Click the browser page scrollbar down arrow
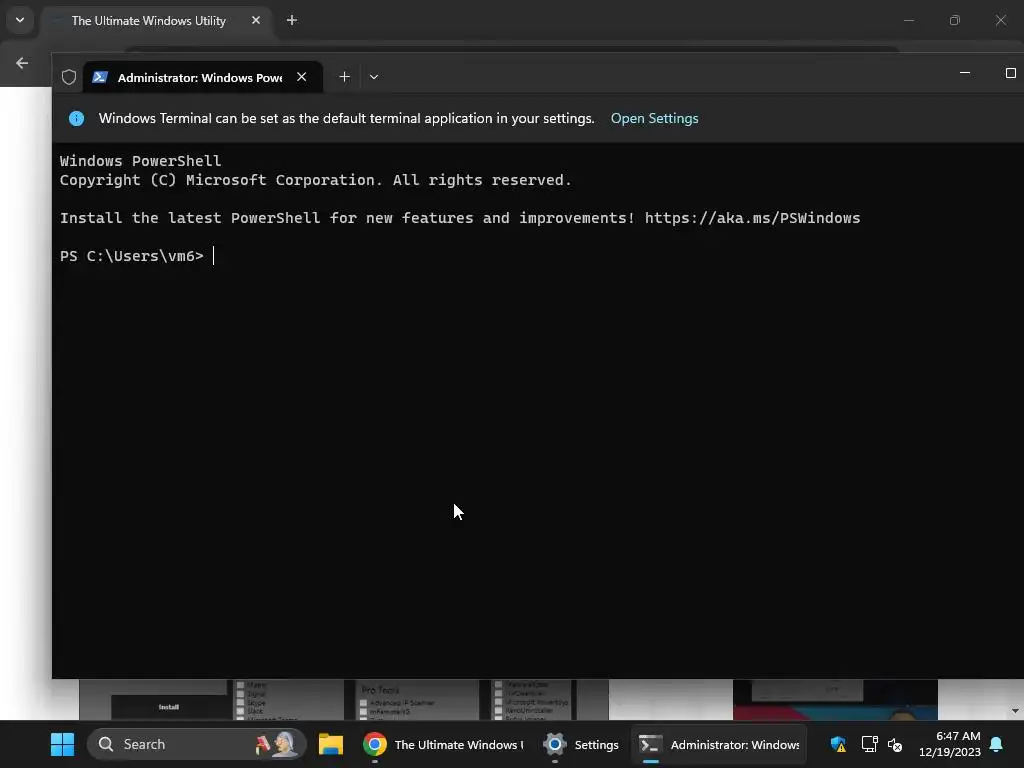1024x768 pixels. pyautogui.click(x=1015, y=711)
